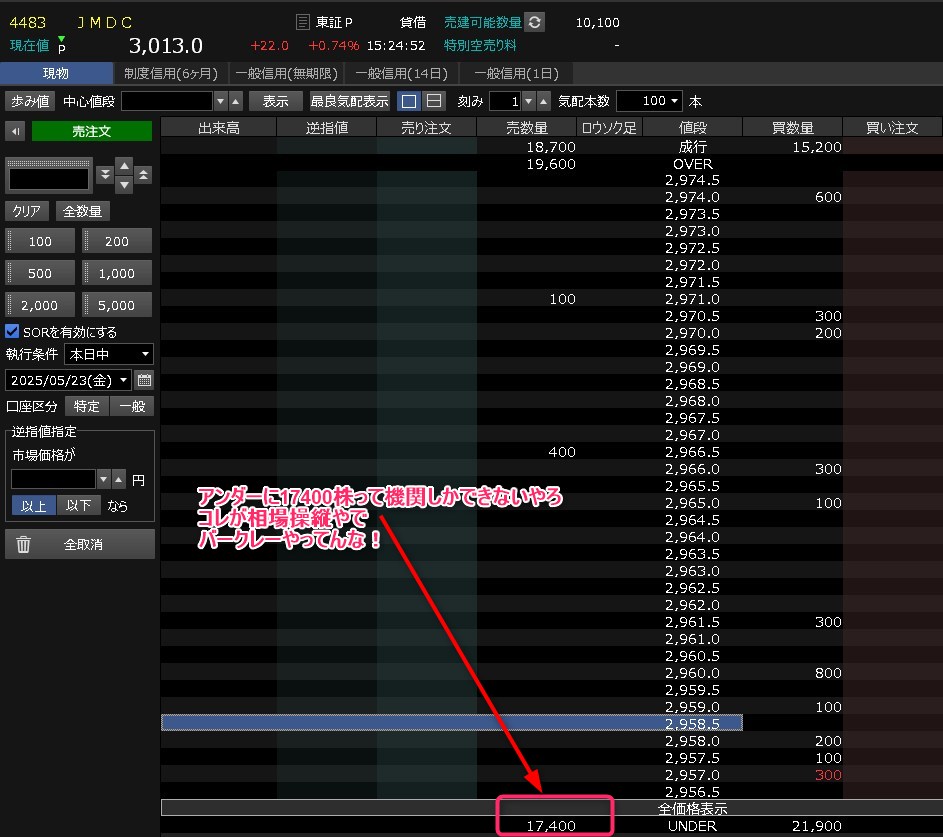The height and width of the screenshot is (837, 943).
Task: Click the 売り注文 column header
Action: 426,127
